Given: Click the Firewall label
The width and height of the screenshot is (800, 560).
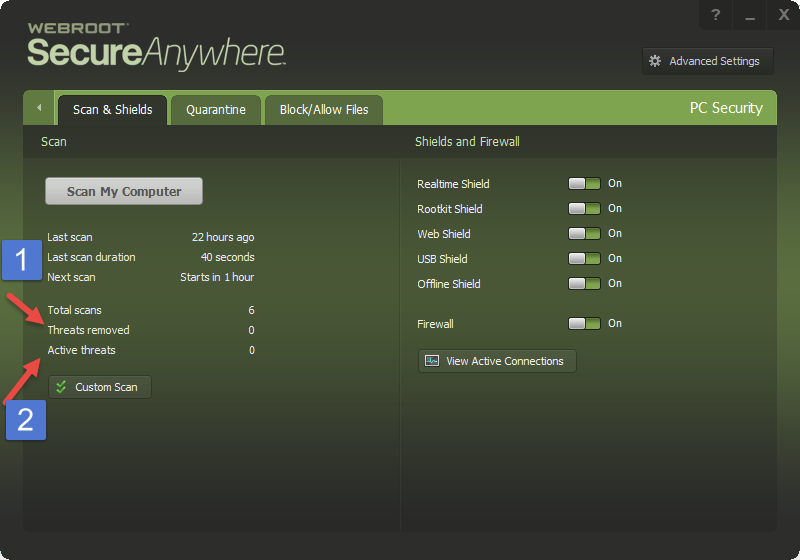Looking at the screenshot, I should (x=435, y=324).
